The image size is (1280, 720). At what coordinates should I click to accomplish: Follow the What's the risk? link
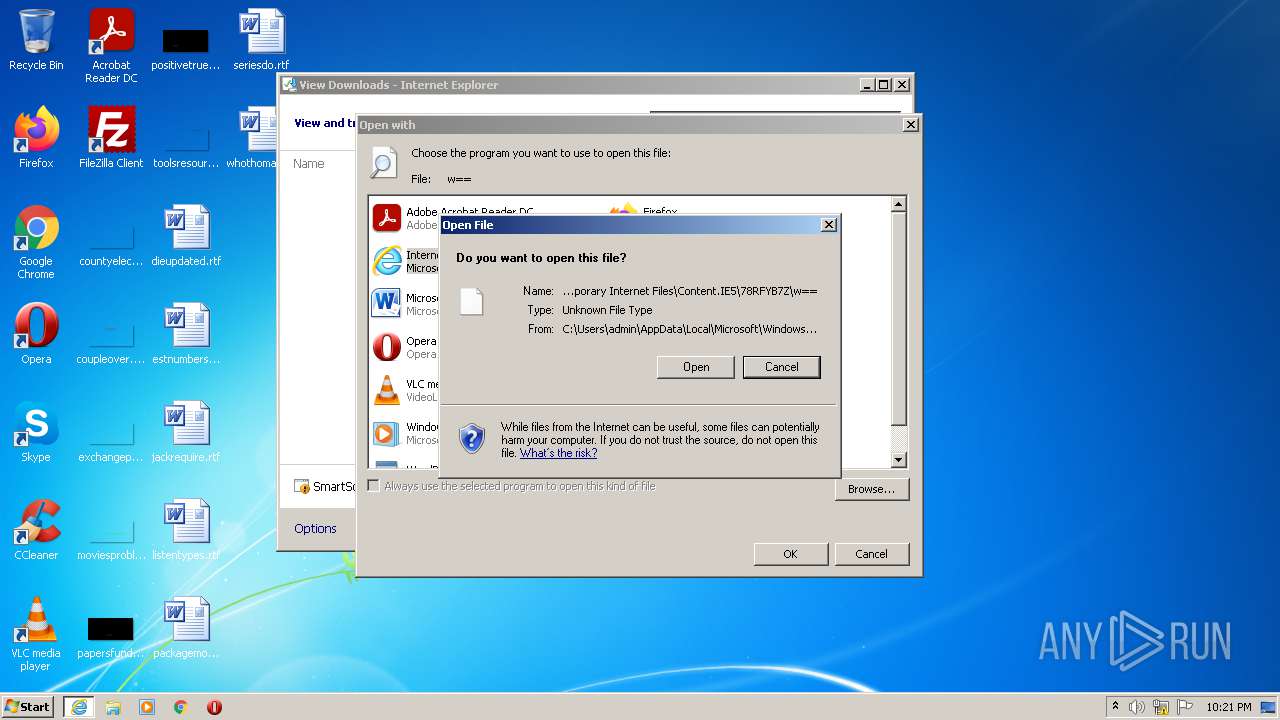tap(558, 453)
